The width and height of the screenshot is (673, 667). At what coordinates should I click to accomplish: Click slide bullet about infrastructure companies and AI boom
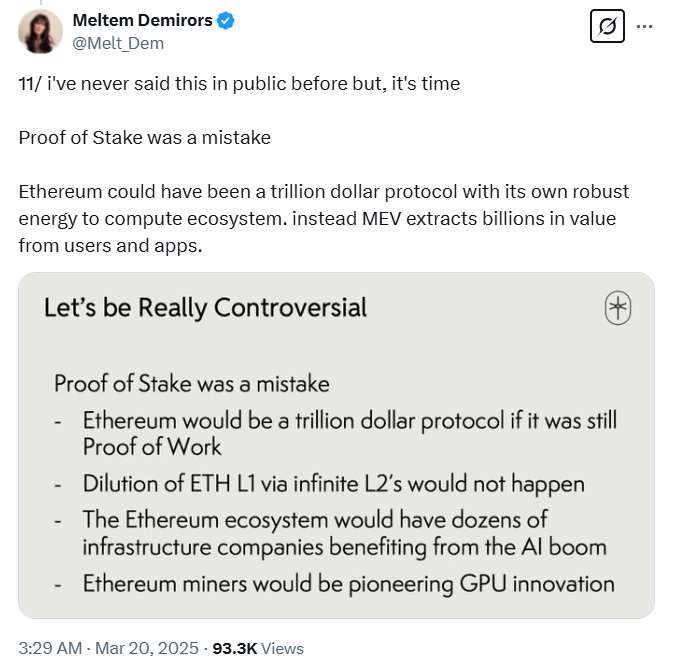click(x=344, y=533)
